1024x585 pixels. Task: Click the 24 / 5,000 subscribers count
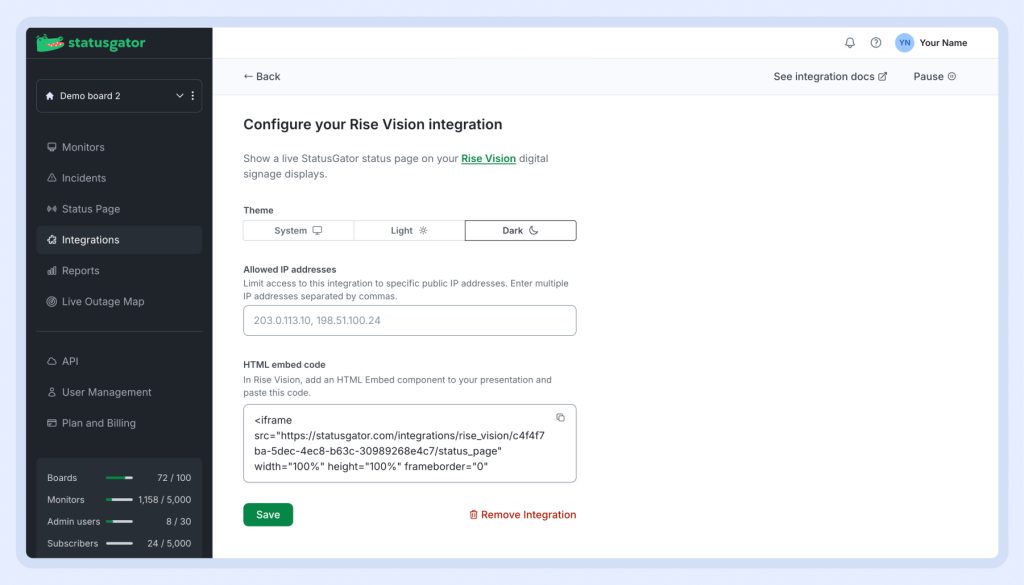[169, 543]
